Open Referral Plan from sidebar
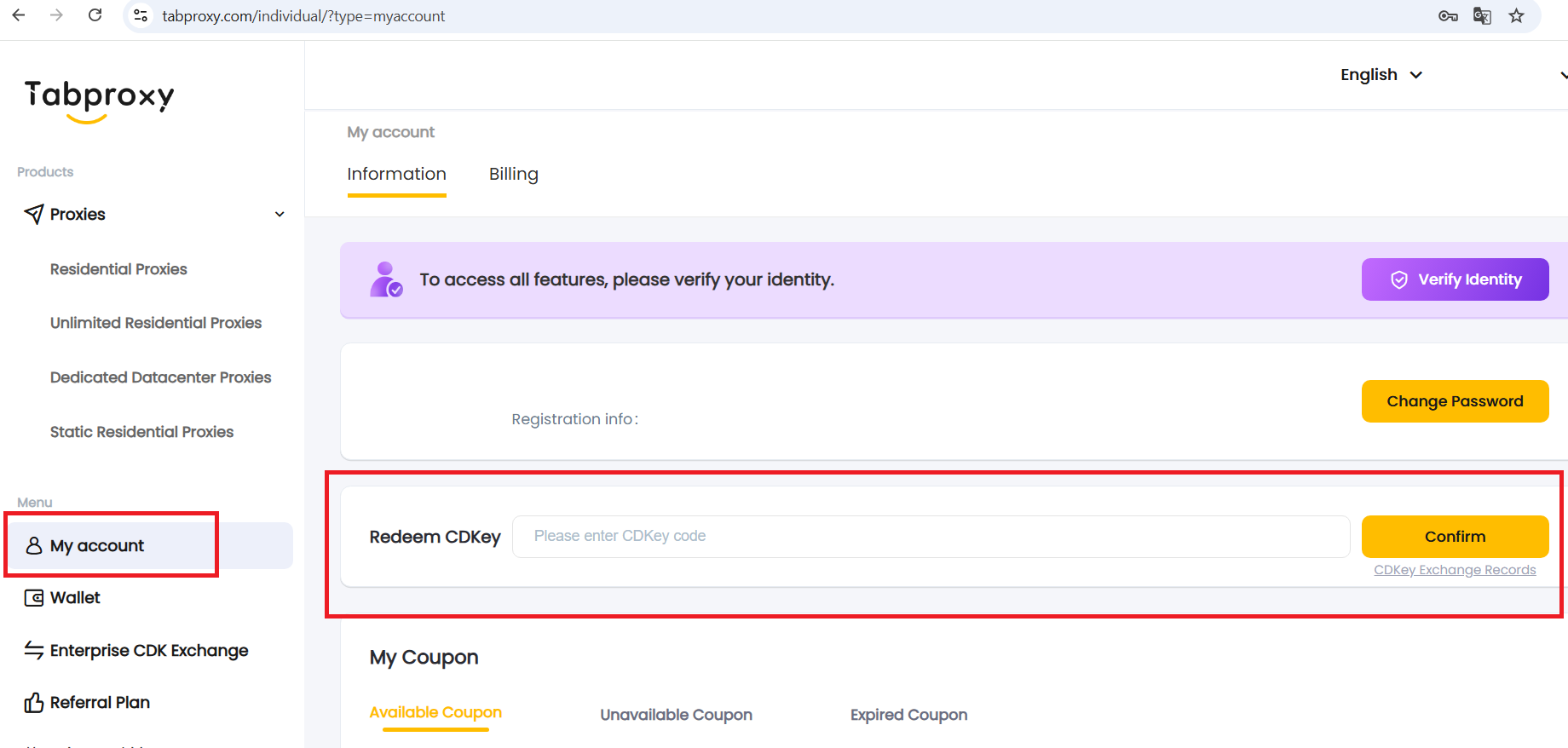 100,702
